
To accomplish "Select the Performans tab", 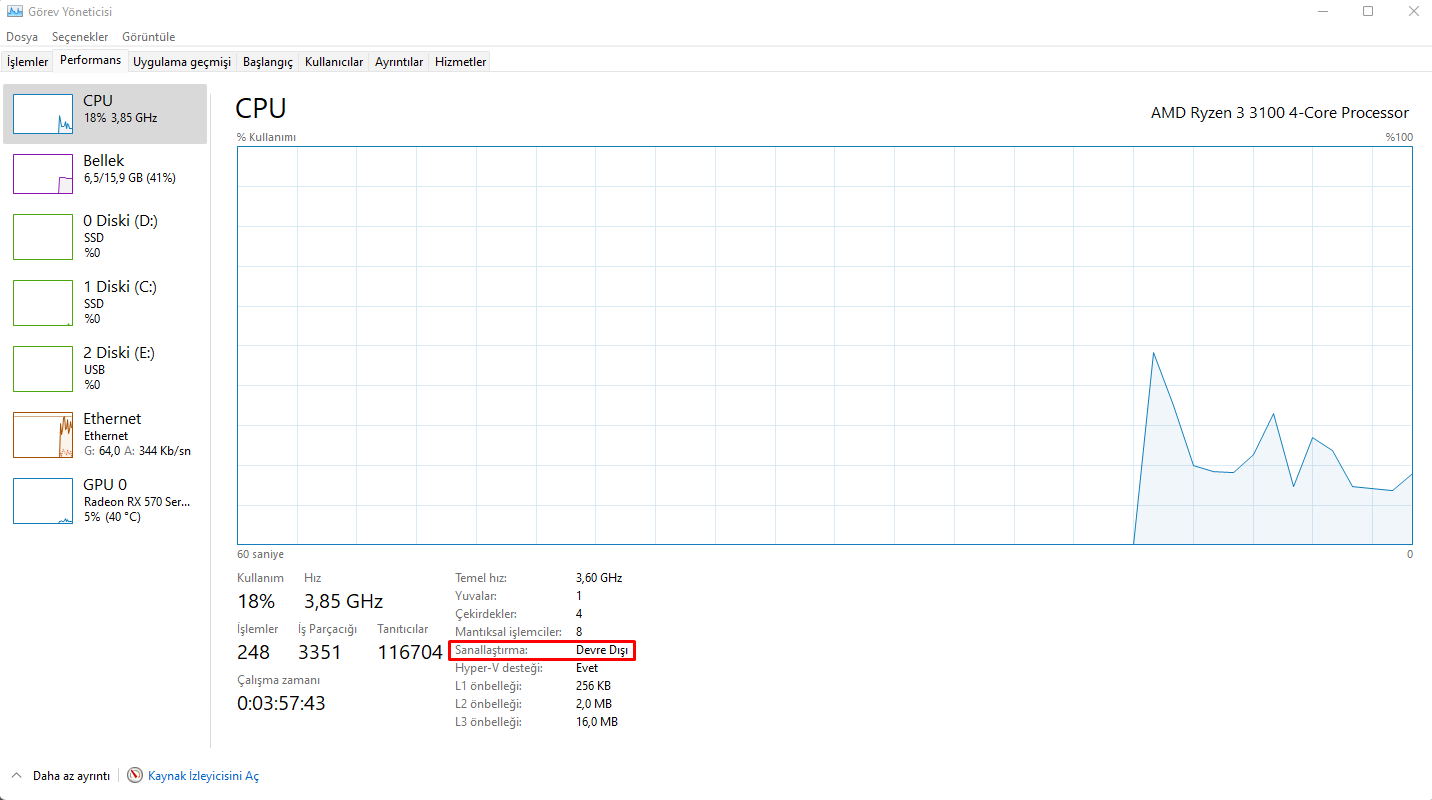I will 90,60.
